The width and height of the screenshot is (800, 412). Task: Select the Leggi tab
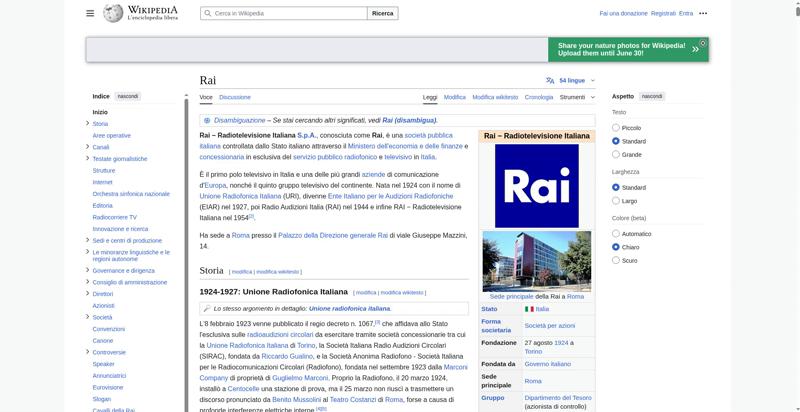point(430,97)
